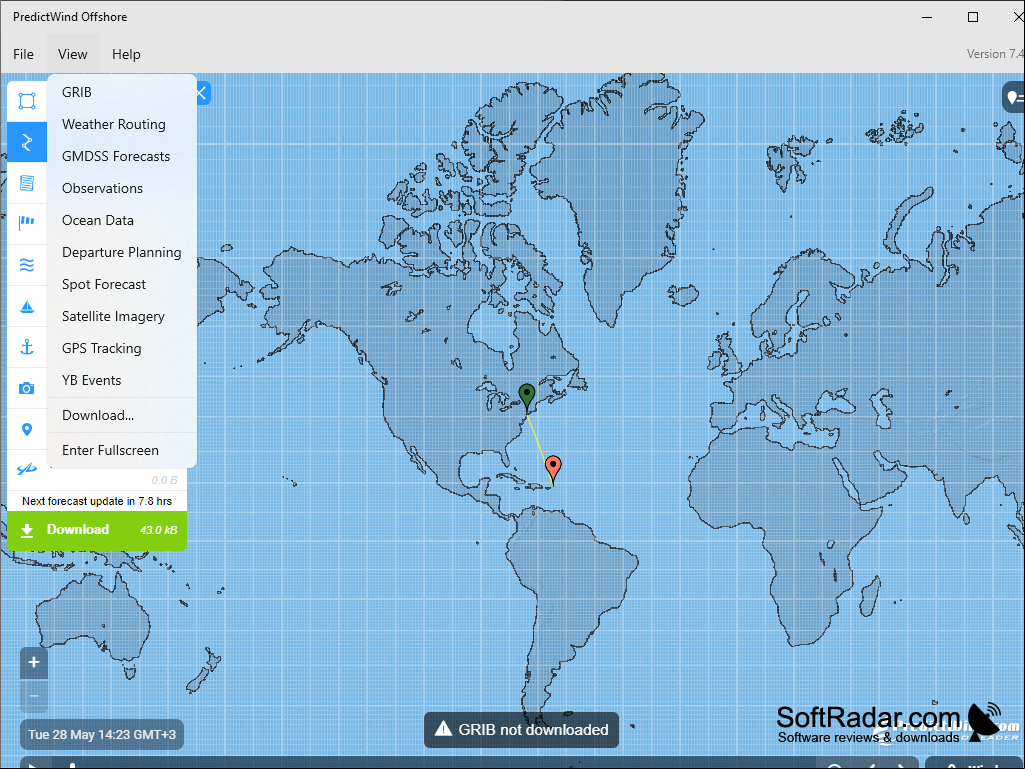
Task: Click the green Download 43.0 kB button
Action: click(97, 530)
